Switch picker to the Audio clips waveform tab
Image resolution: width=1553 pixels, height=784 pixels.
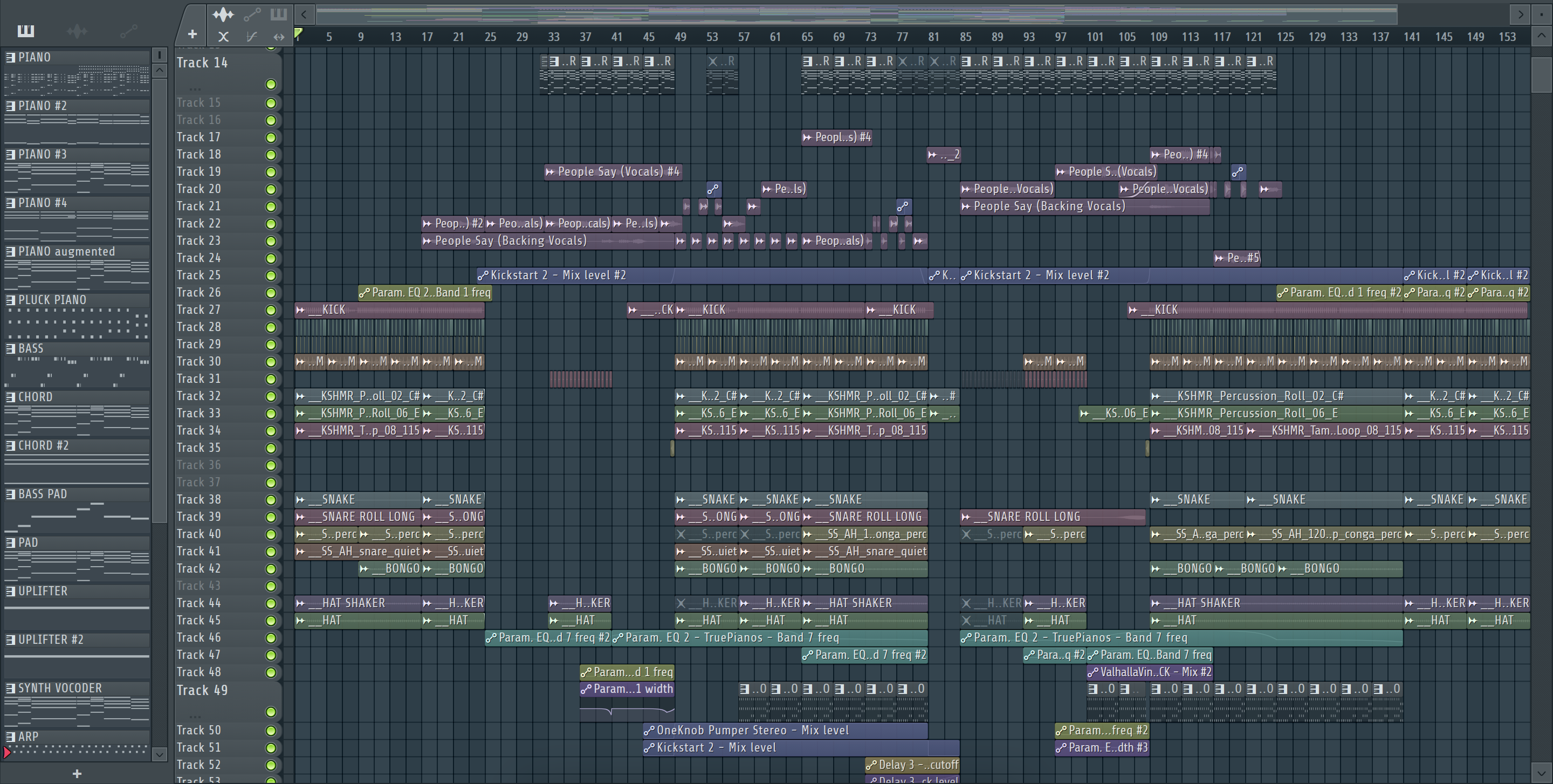click(77, 30)
